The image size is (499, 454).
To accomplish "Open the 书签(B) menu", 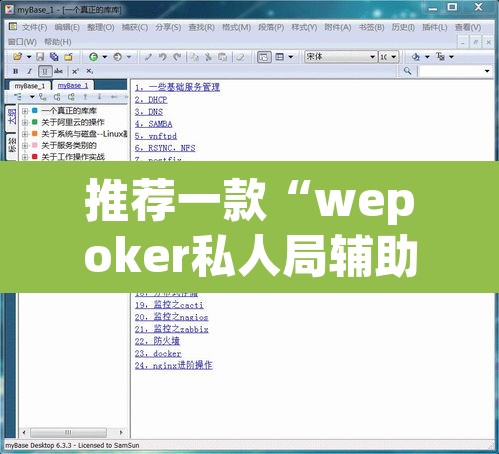I will (x=371, y=27).
